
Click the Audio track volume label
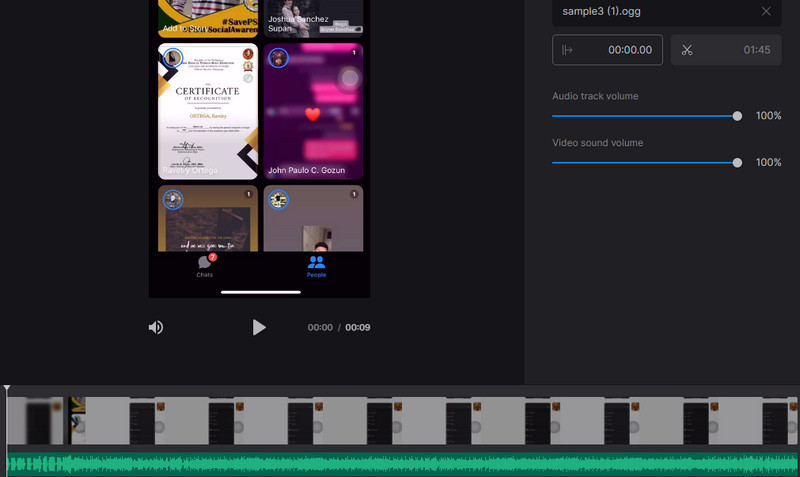(x=595, y=96)
